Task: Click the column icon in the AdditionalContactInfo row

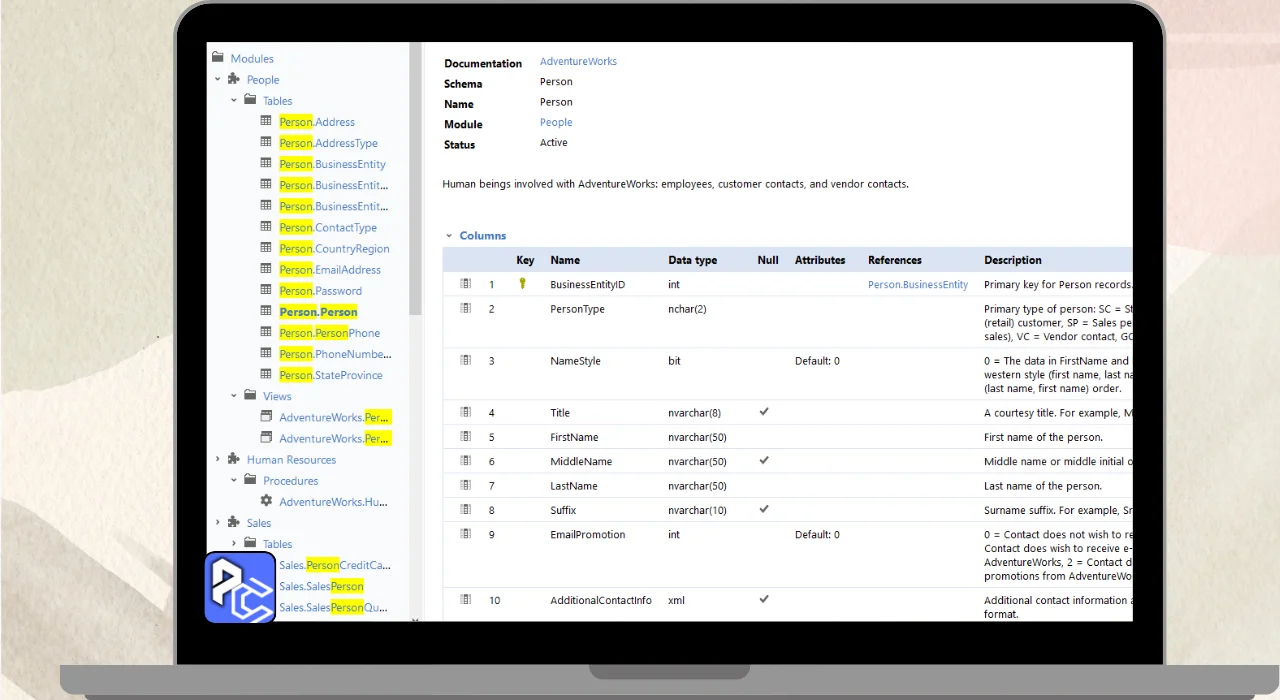Action: [465, 599]
